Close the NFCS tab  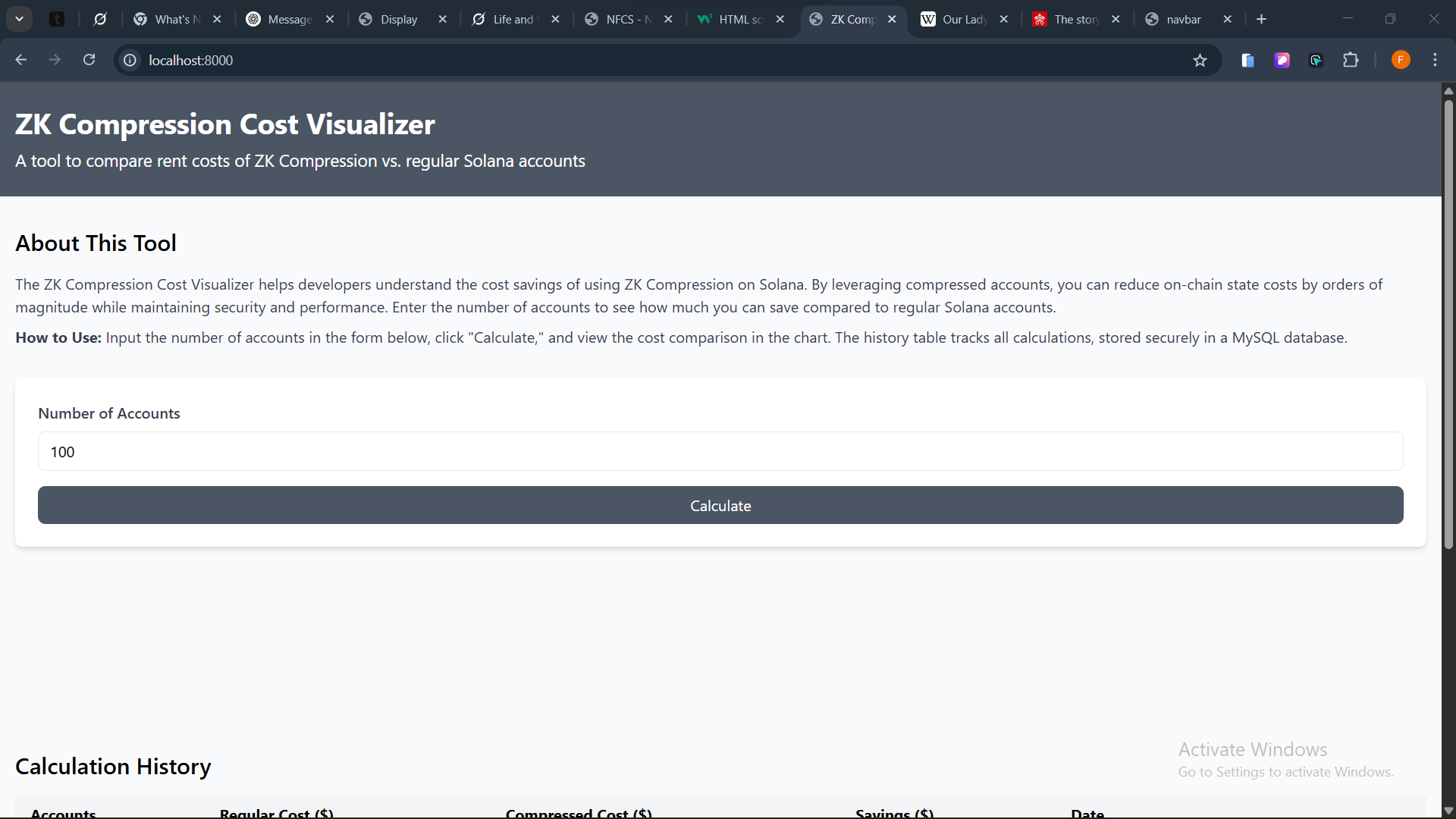click(x=668, y=19)
